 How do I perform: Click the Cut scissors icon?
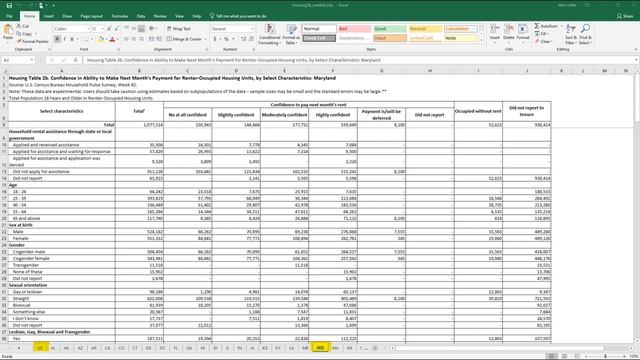tap(19, 26)
